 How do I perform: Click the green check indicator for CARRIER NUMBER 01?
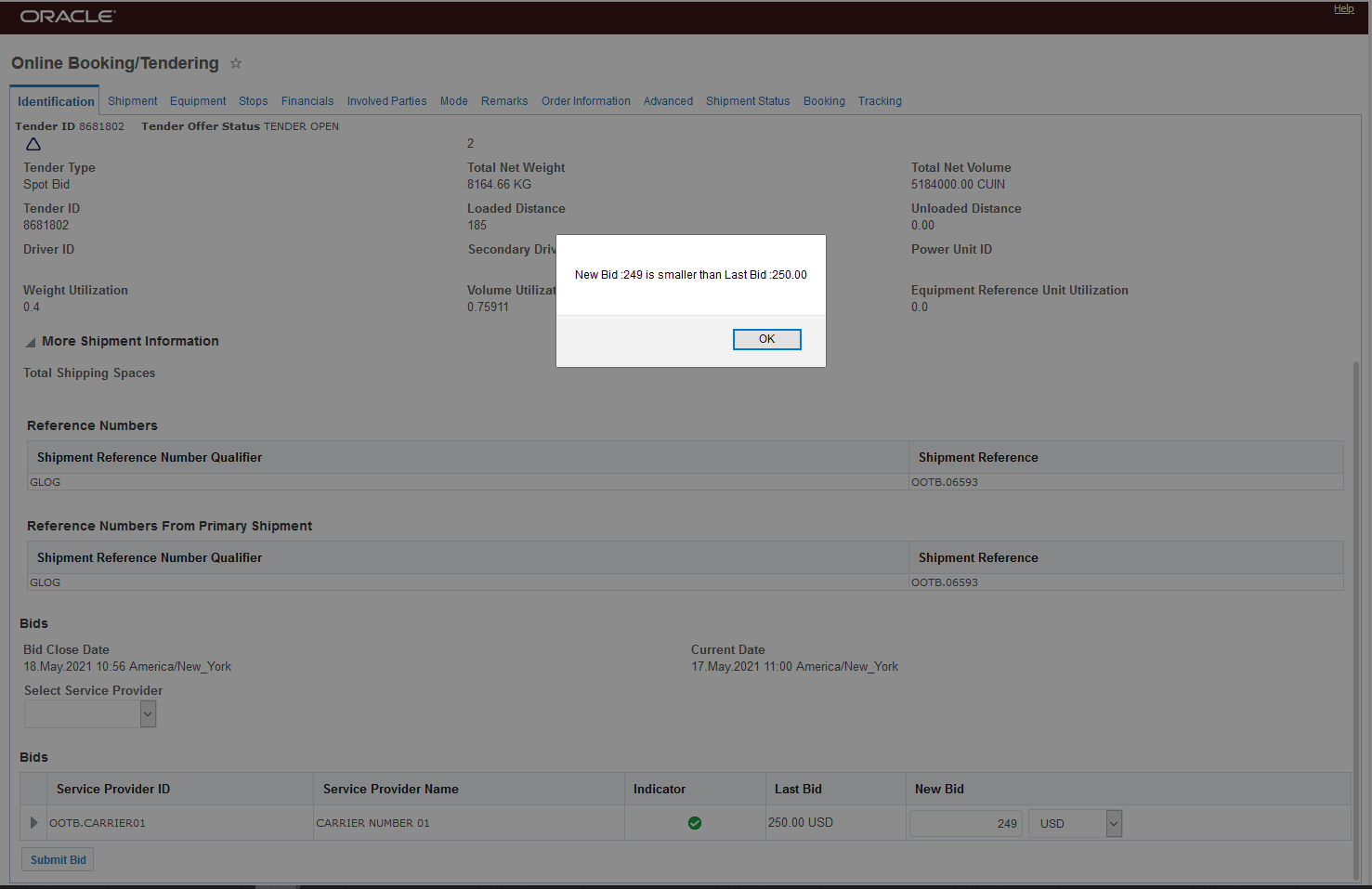click(x=695, y=823)
